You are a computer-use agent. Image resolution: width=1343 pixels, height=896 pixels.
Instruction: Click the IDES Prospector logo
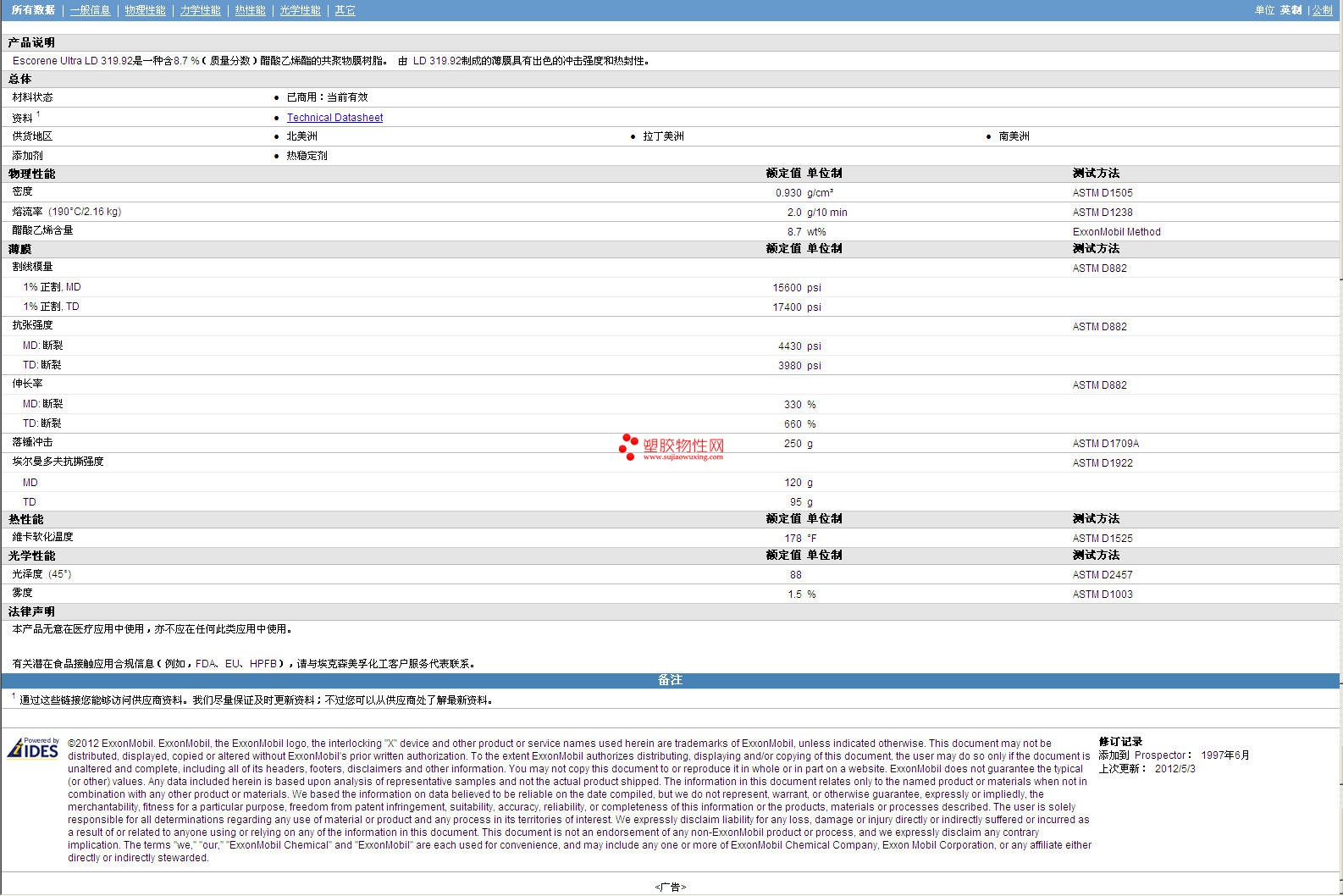[33, 748]
